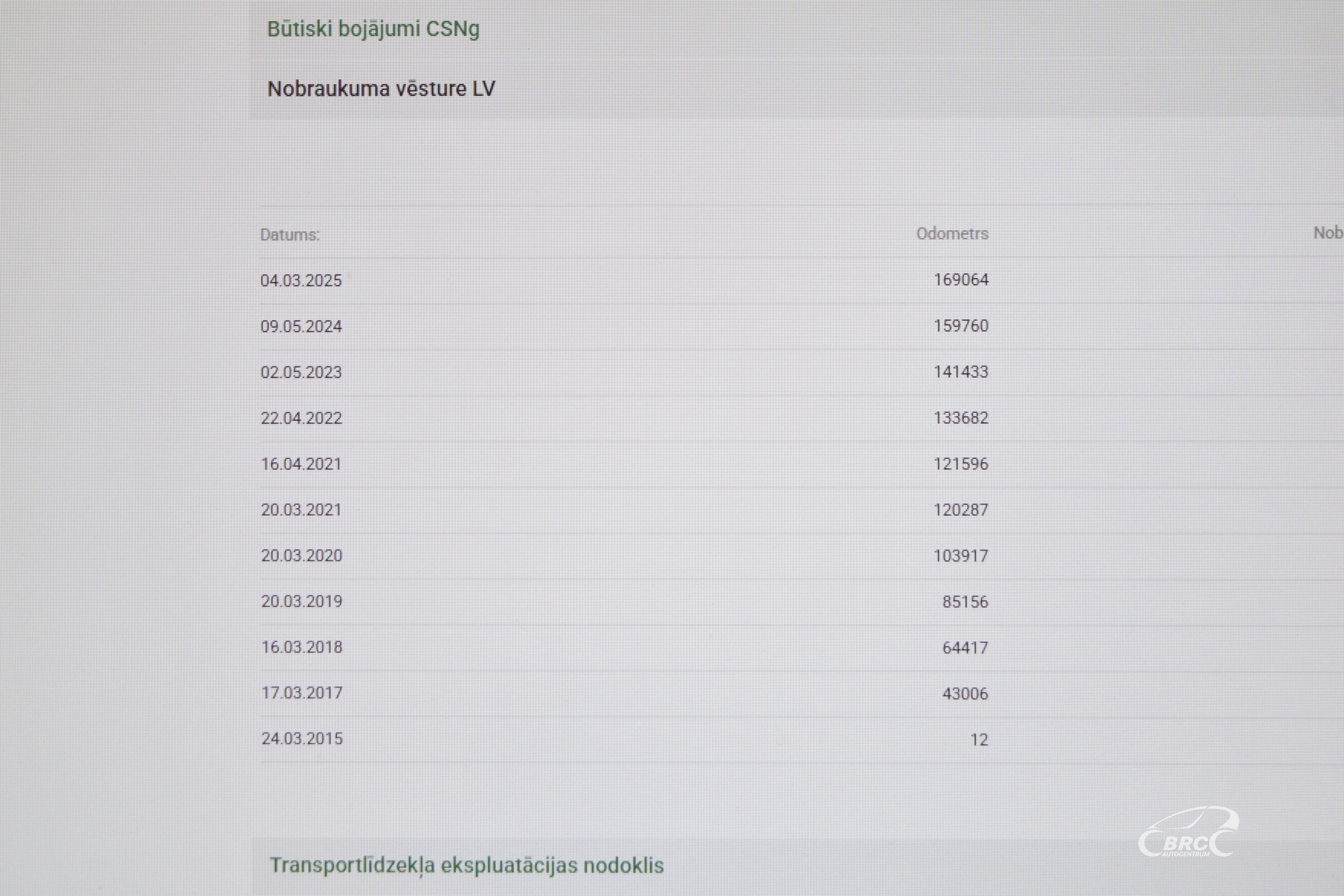Click the 159760 odometer reading

[x=960, y=326]
